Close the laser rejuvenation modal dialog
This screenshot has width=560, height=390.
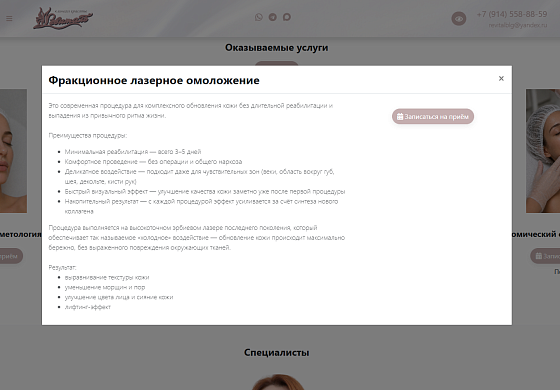[x=501, y=79]
